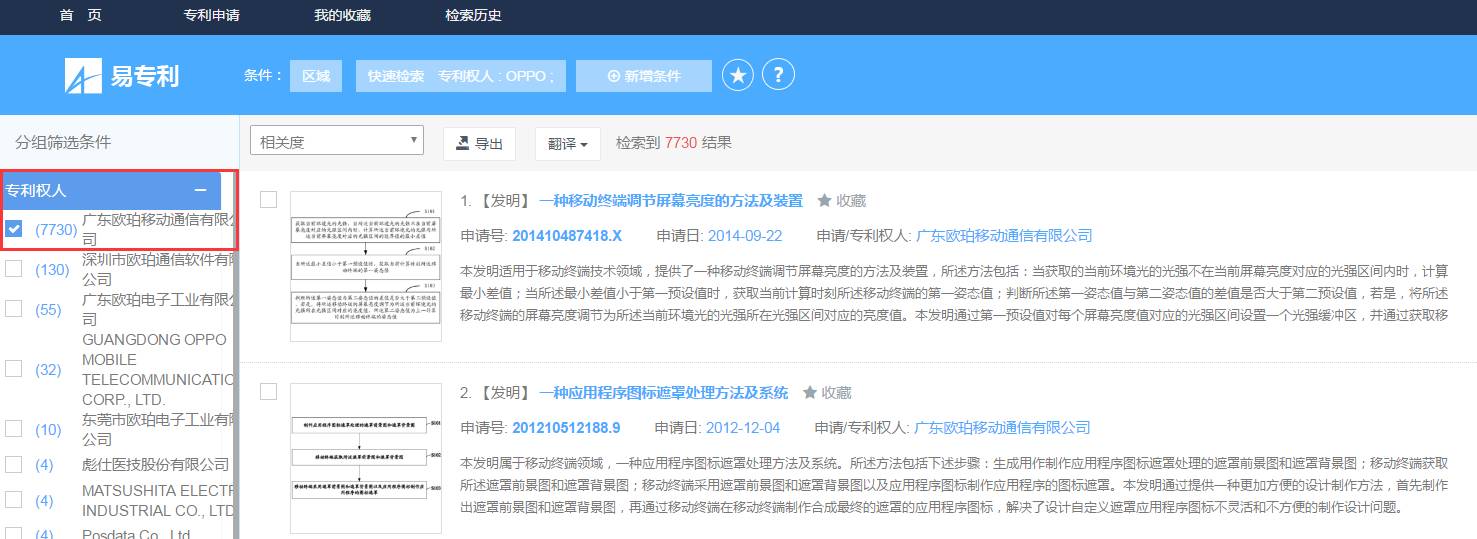This screenshot has height=539, width=1477.
Task: Click the 7730 result count
Action: 680,143
